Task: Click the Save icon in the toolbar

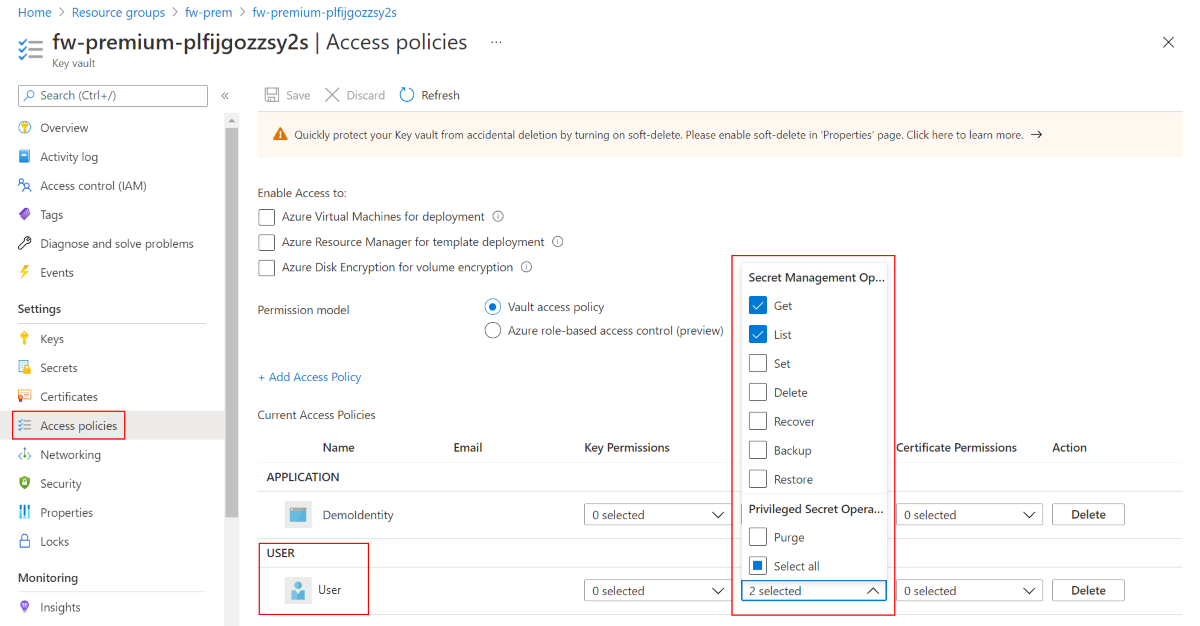Action: point(271,94)
